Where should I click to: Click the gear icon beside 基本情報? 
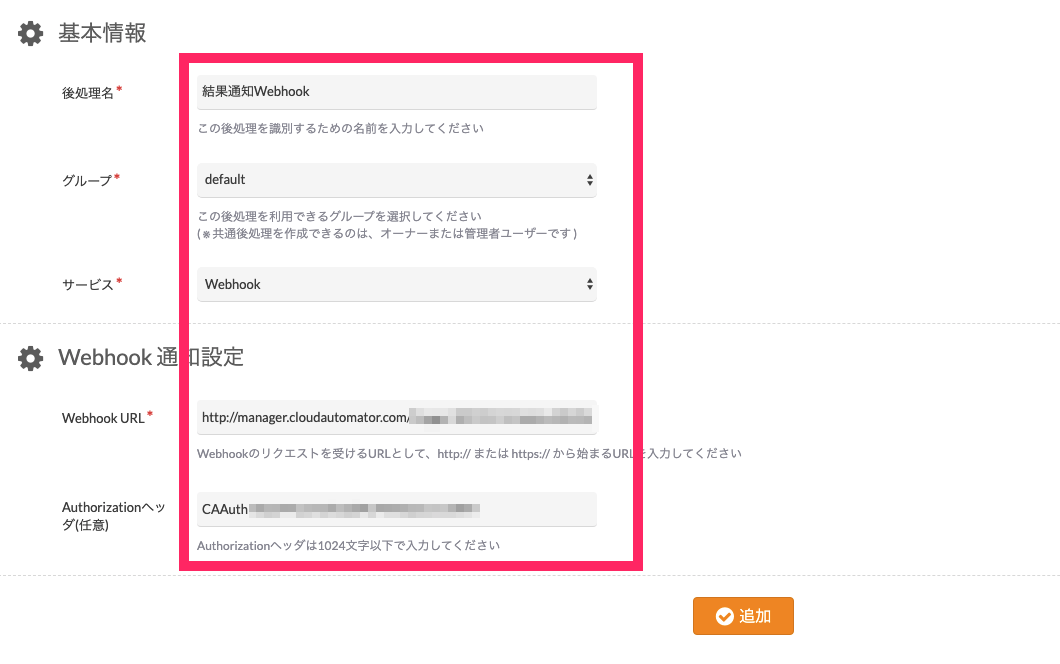30,33
